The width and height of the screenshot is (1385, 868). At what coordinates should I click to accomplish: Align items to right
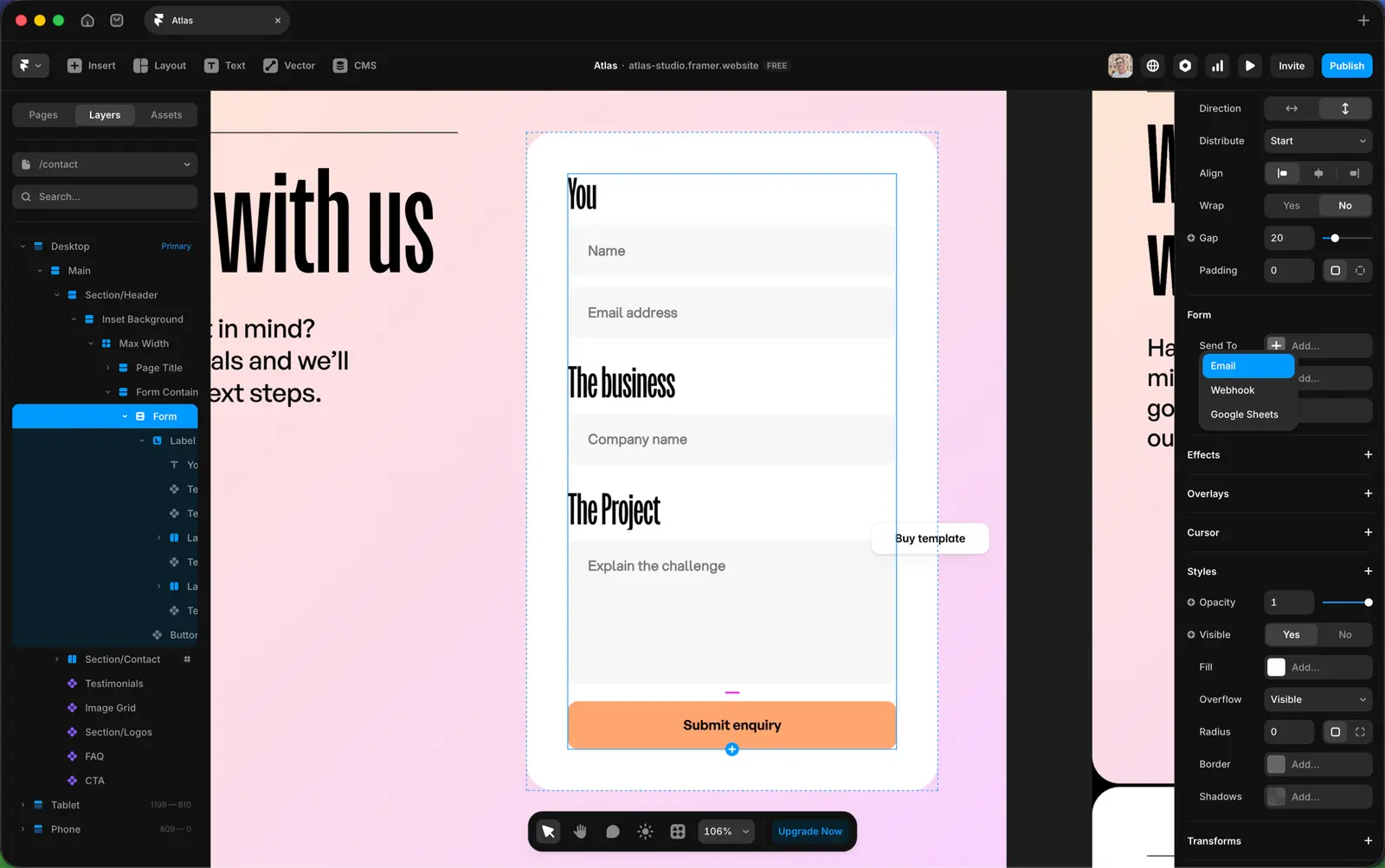pos(1355,173)
